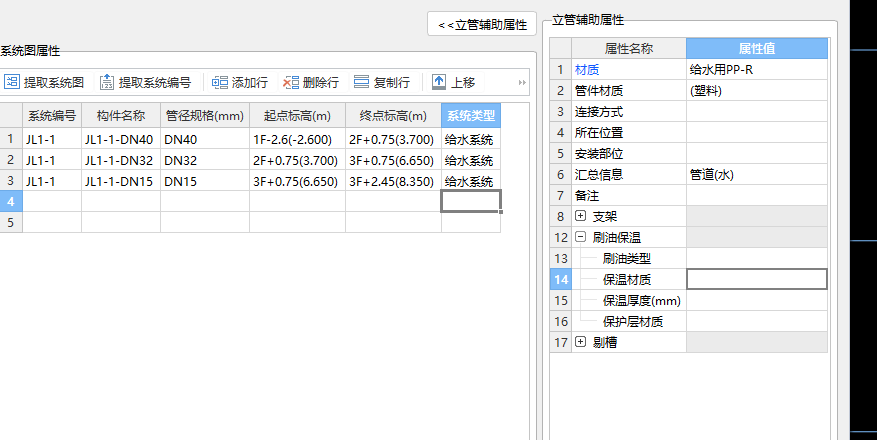The width and height of the screenshot is (877, 440).
Task: Click the 复制行 toolbar icon
Action: 362,82
